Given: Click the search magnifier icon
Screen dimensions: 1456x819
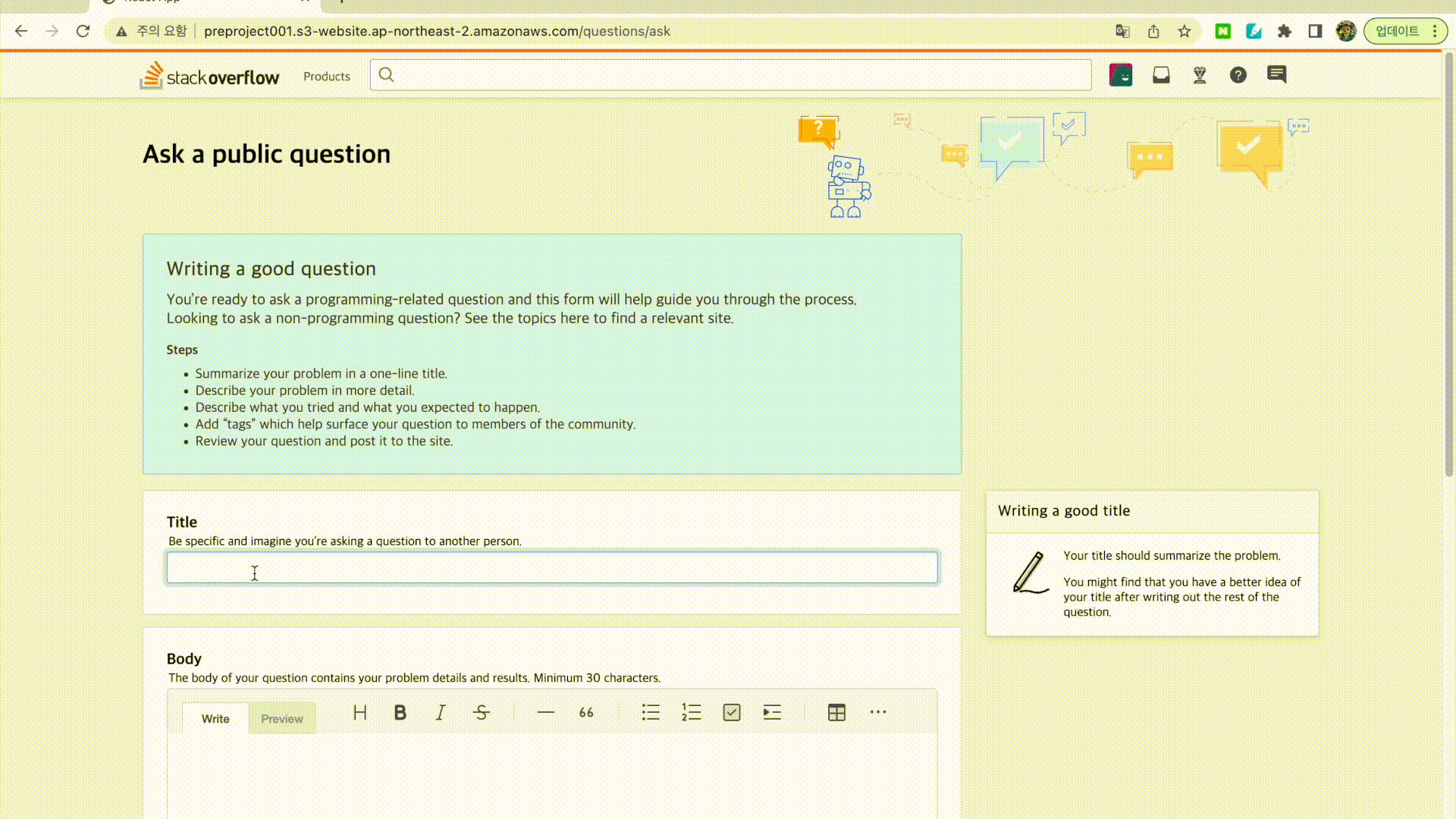Looking at the screenshot, I should point(387,74).
